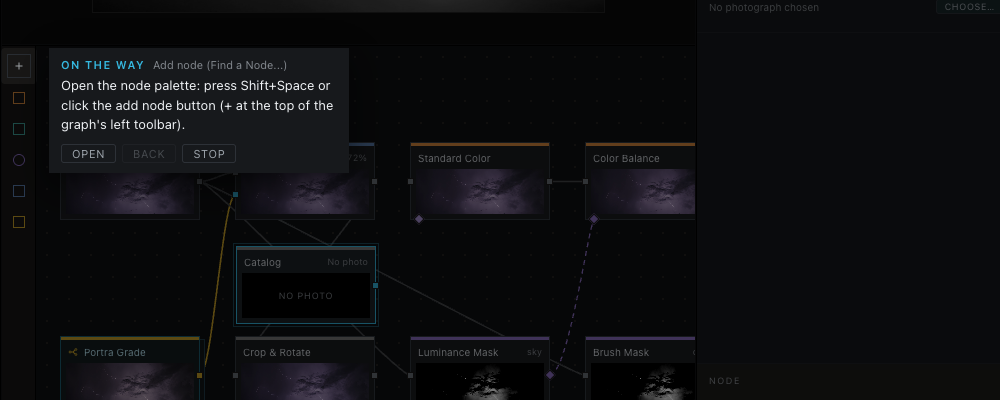The image size is (1000, 400).
Task: Click the Standard Color purple diamond port
Action: (419, 219)
